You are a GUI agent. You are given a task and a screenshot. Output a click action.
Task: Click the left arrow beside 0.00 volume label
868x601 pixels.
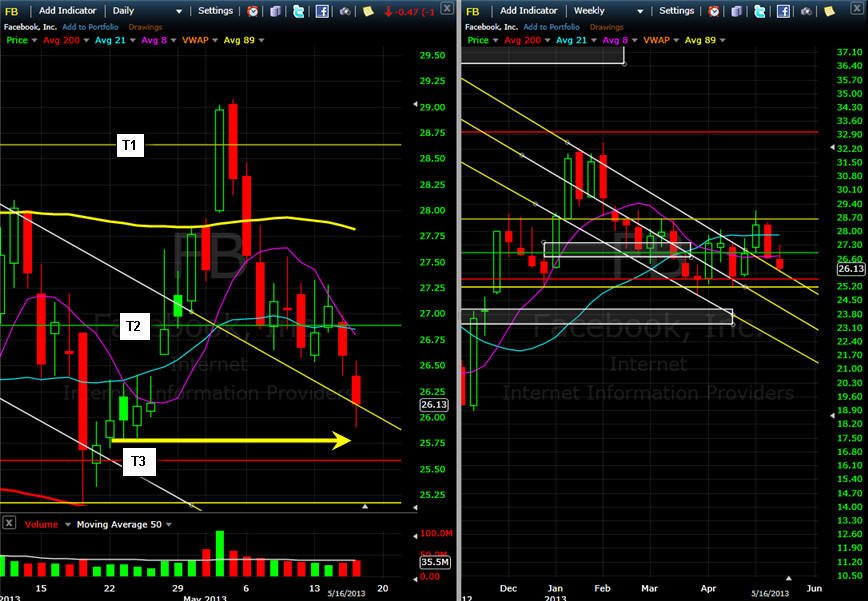416,579
